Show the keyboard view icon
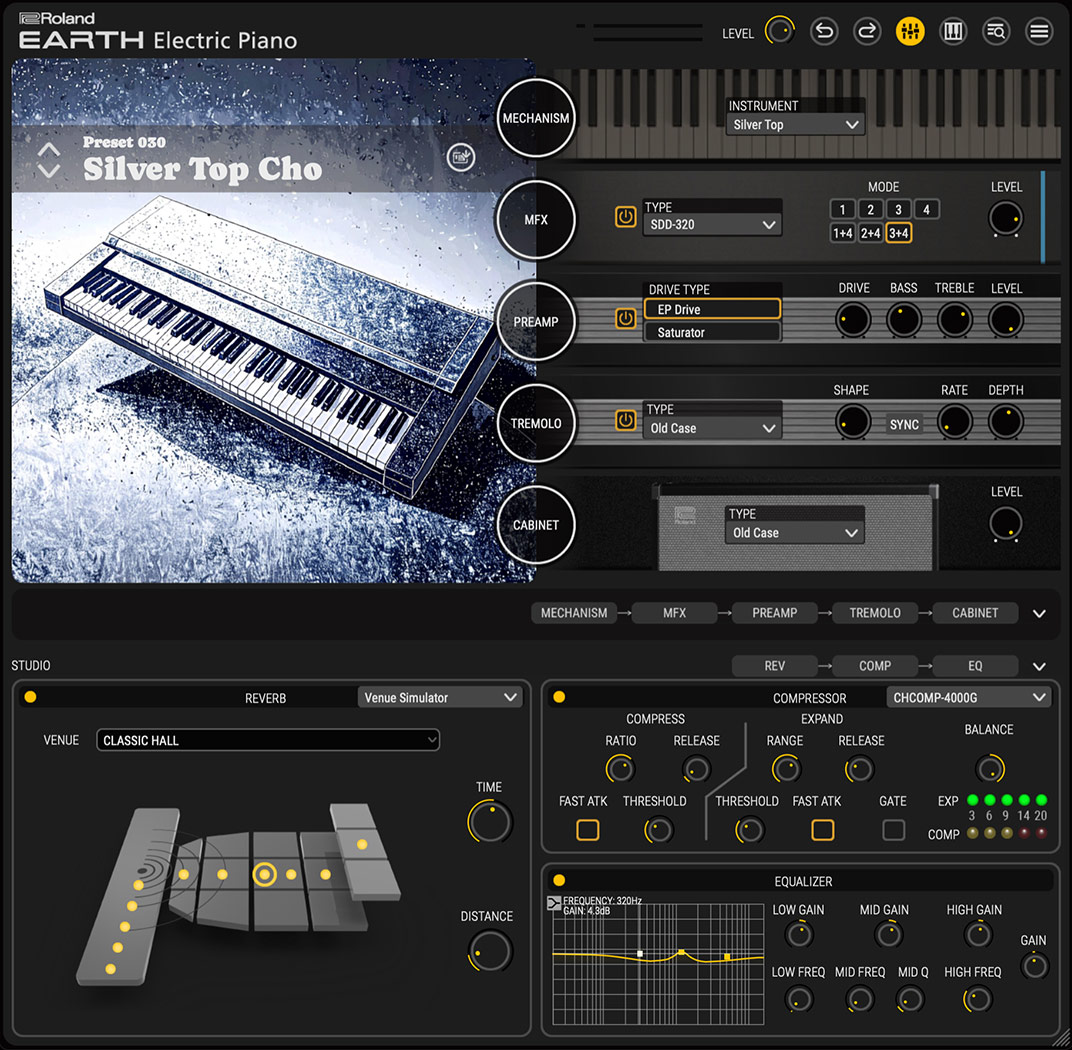Image resolution: width=1072 pixels, height=1050 pixels. tap(953, 32)
